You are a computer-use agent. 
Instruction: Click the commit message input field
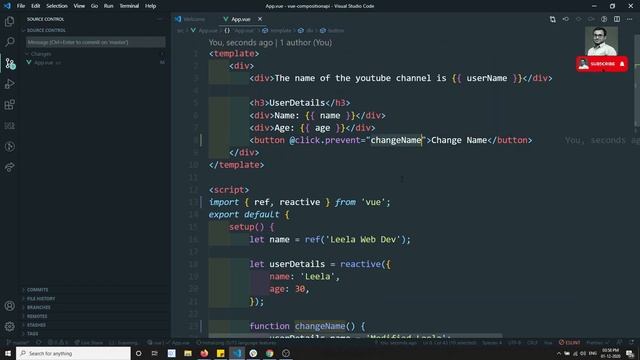click(96, 42)
